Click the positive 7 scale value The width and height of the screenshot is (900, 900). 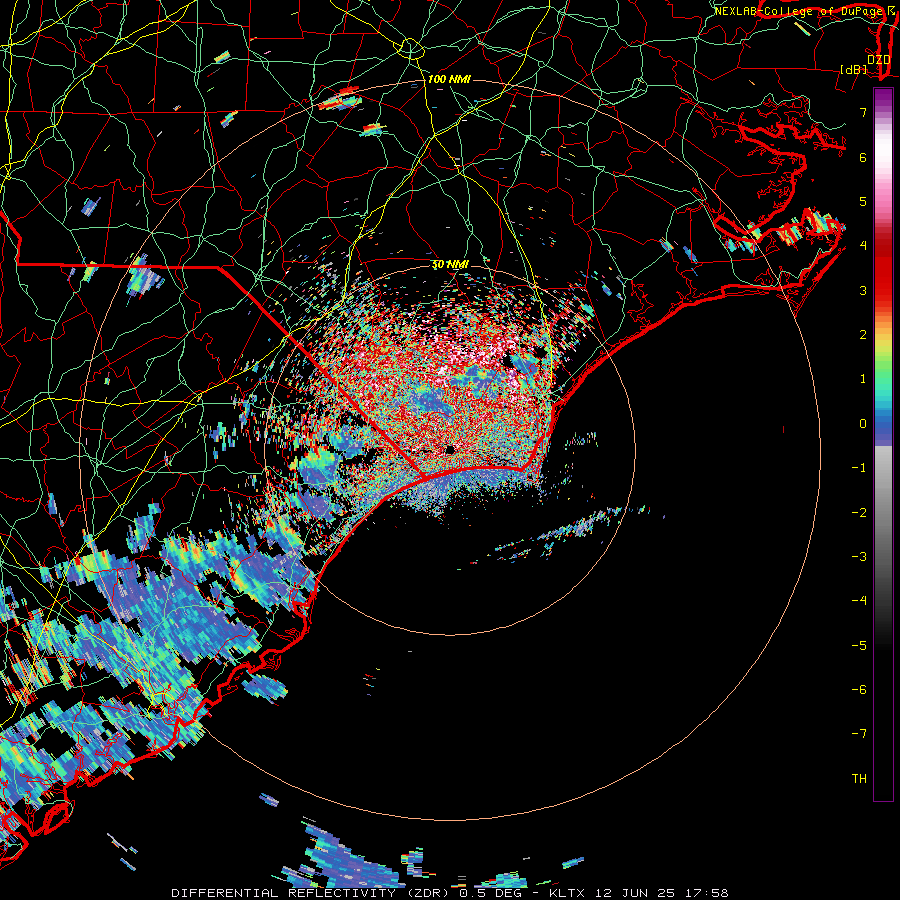click(863, 112)
